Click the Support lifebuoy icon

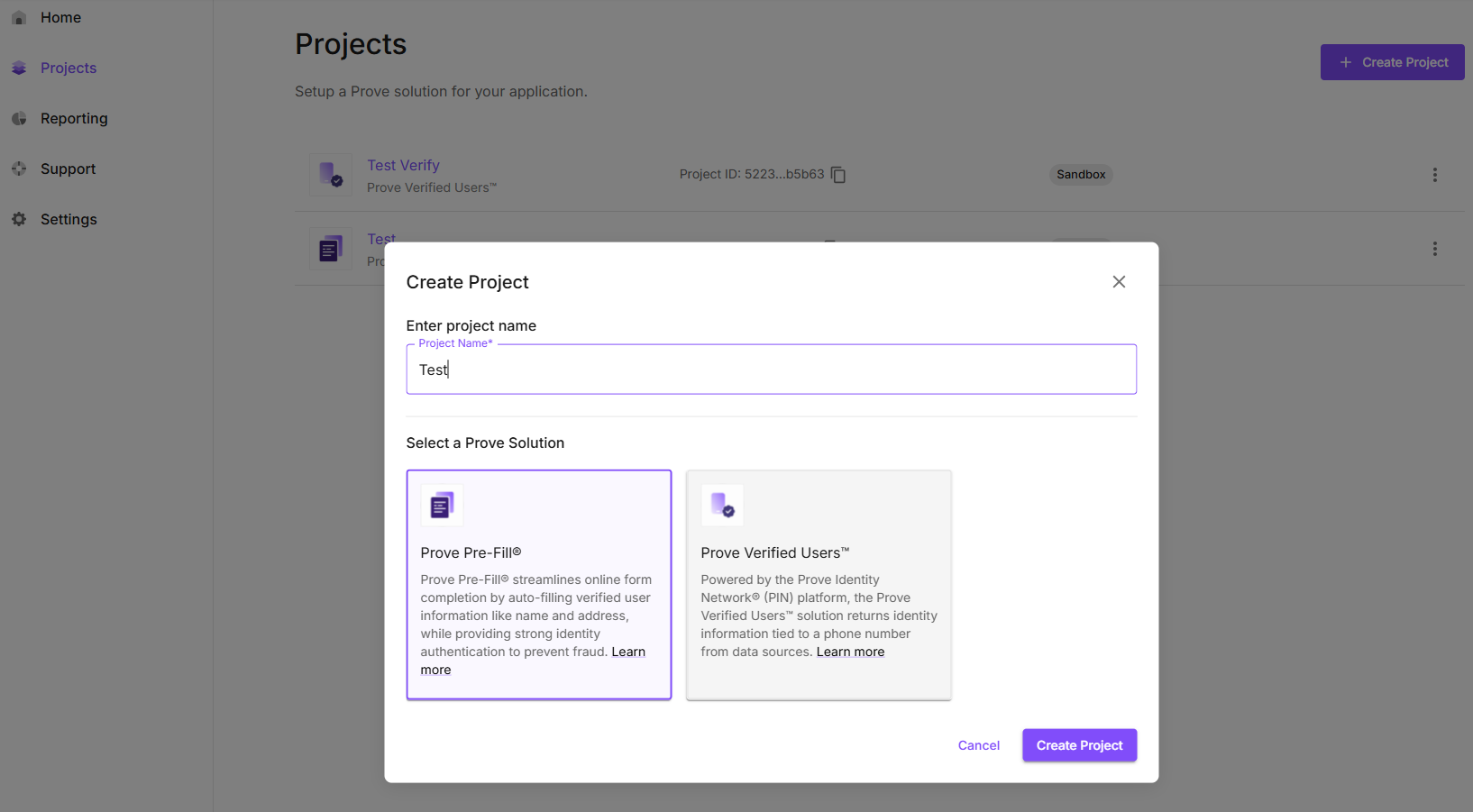click(19, 169)
